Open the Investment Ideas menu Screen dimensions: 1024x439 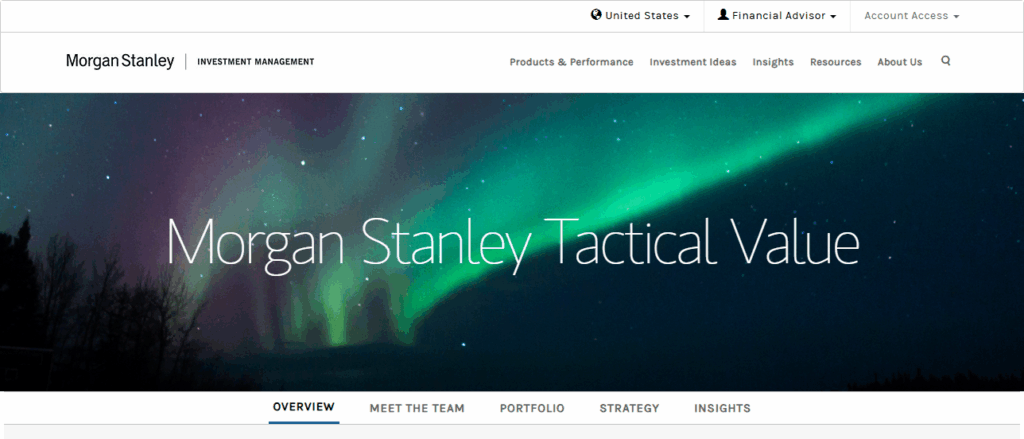(x=693, y=62)
